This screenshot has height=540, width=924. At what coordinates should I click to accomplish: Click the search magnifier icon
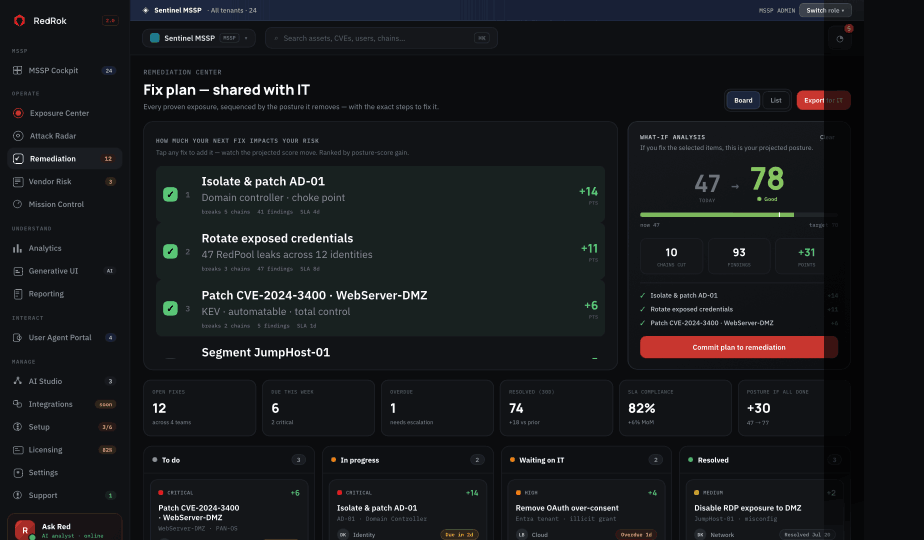click(x=276, y=38)
